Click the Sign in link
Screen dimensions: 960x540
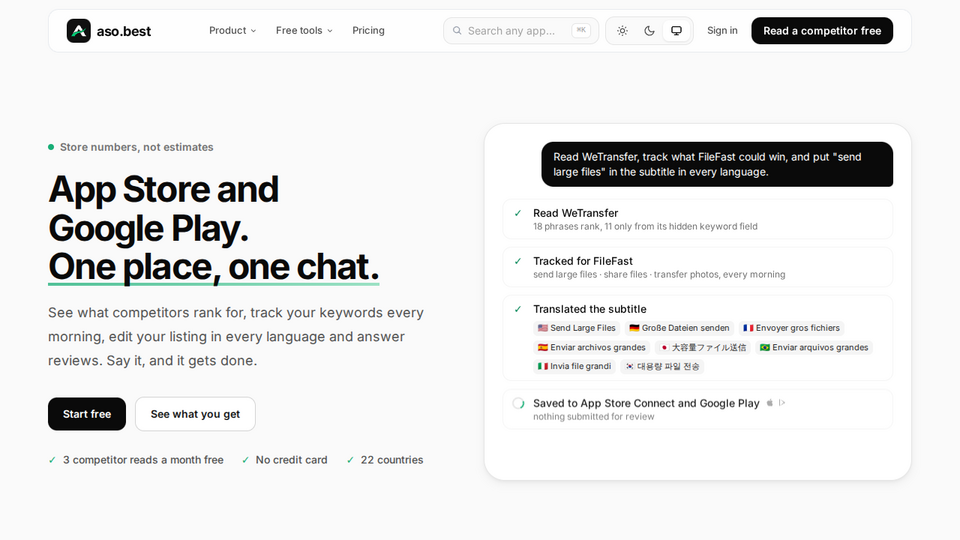coord(722,31)
